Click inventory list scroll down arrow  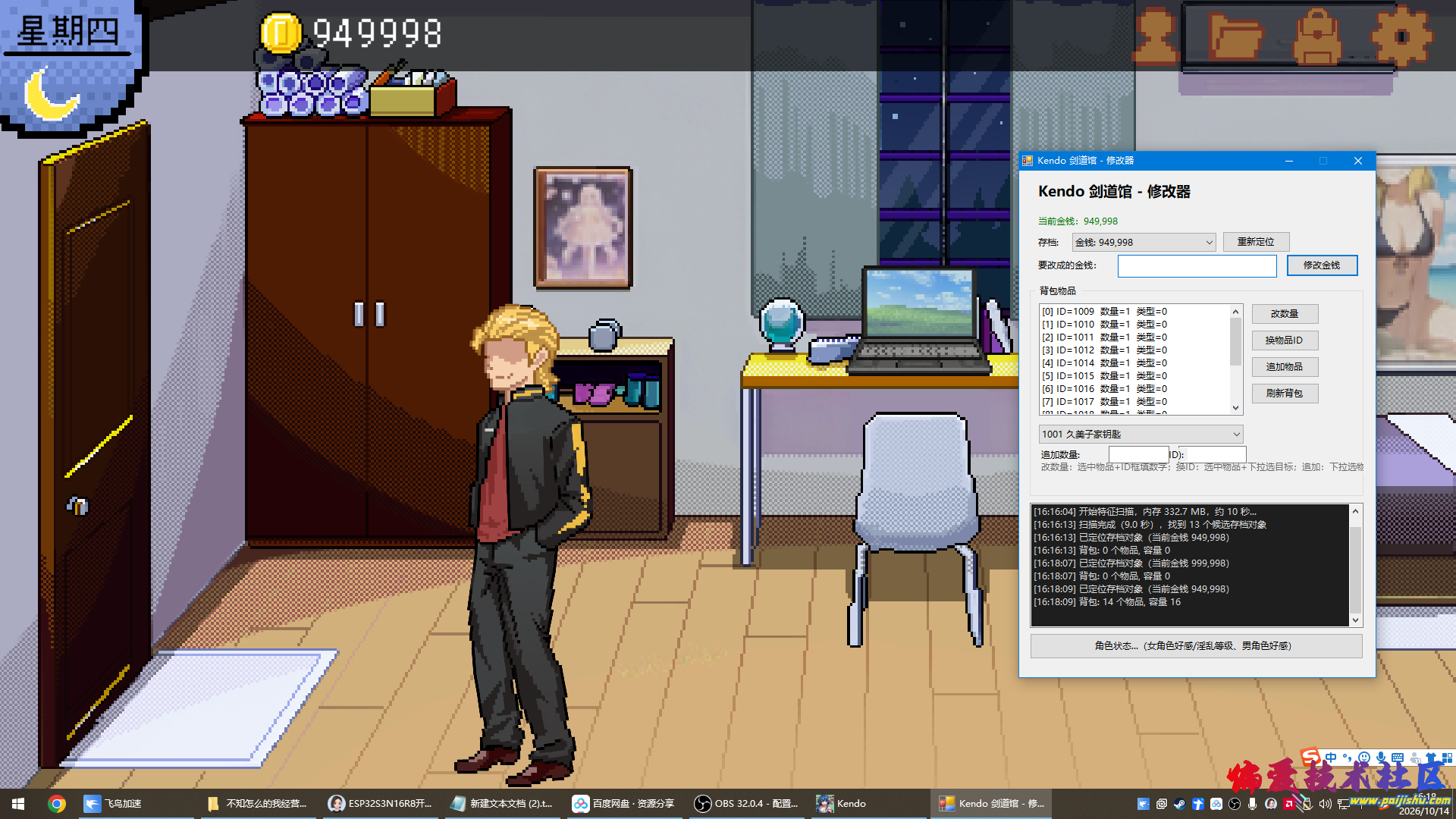1235,408
